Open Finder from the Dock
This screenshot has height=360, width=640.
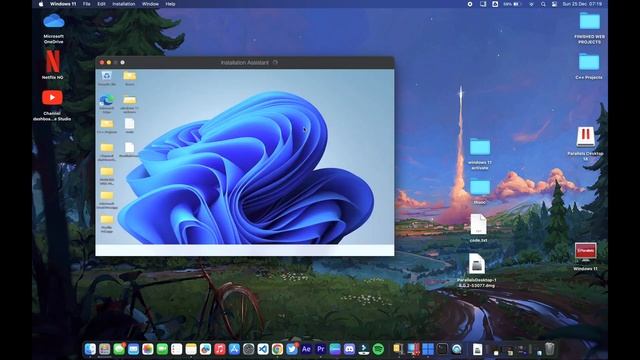point(90,349)
